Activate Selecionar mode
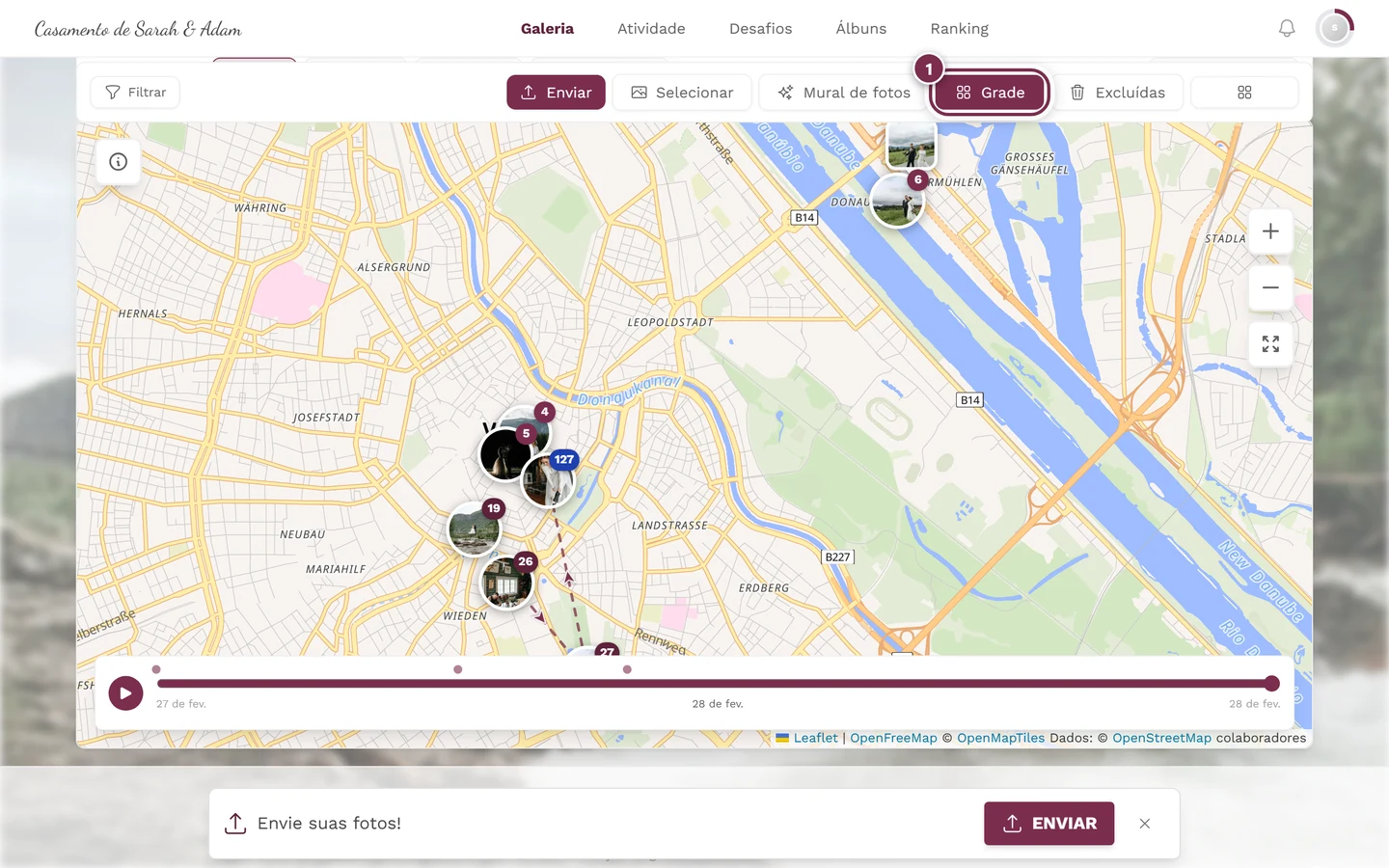Viewport: 1389px width, 868px height. pyautogui.click(x=682, y=93)
